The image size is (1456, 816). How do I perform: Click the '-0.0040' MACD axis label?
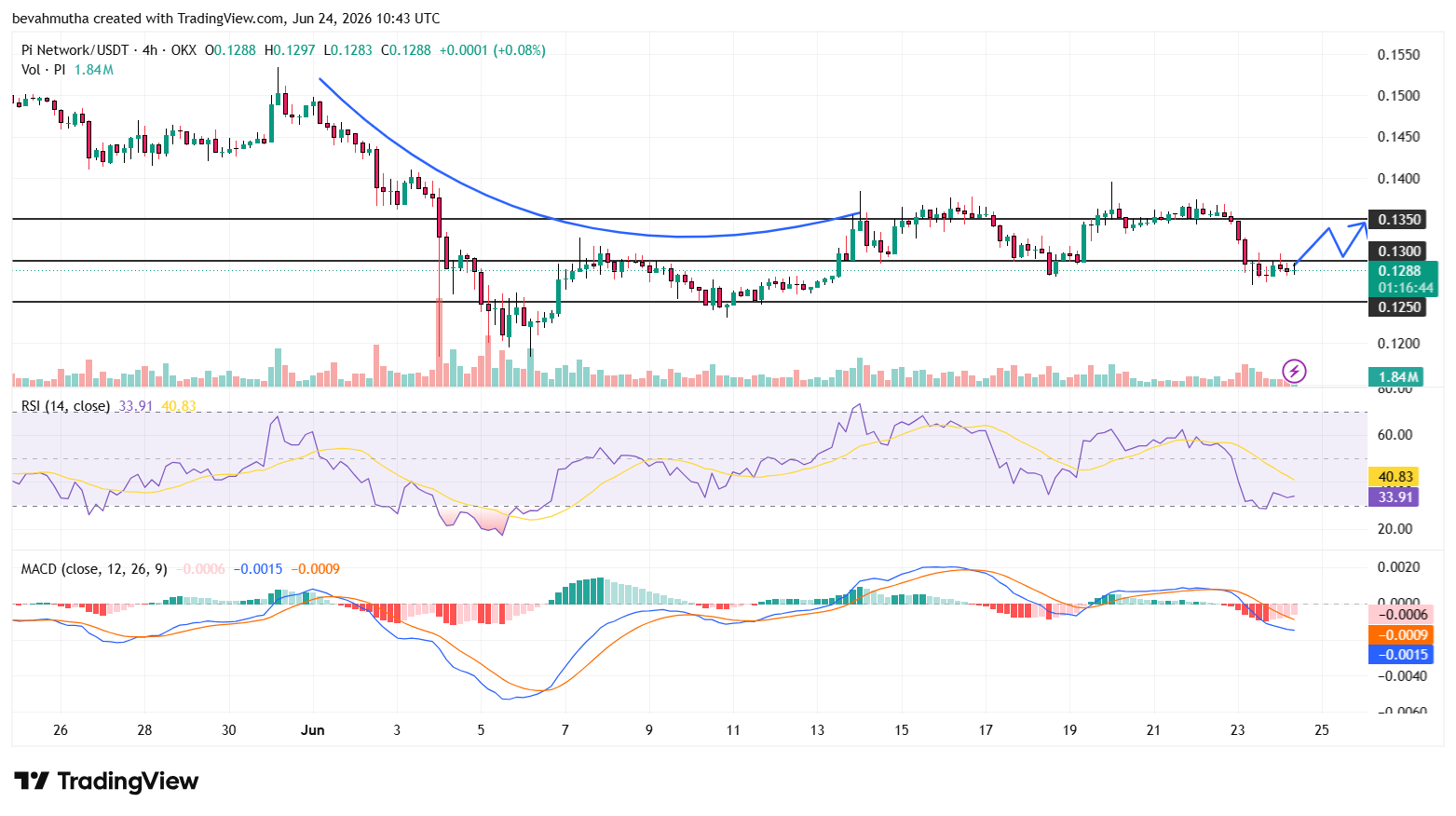(1401, 676)
